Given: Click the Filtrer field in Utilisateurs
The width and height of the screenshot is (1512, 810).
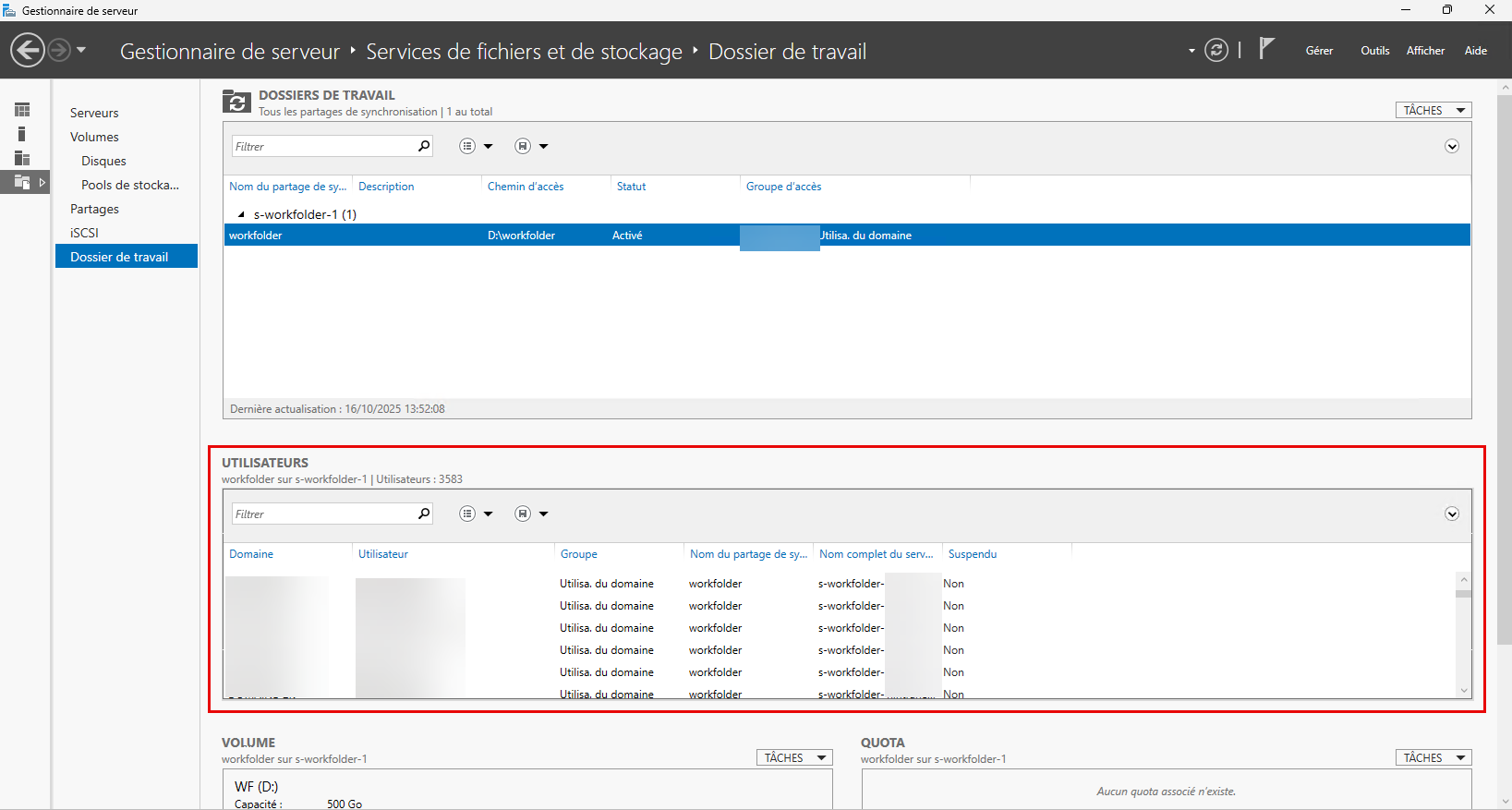Looking at the screenshot, I should [x=323, y=514].
